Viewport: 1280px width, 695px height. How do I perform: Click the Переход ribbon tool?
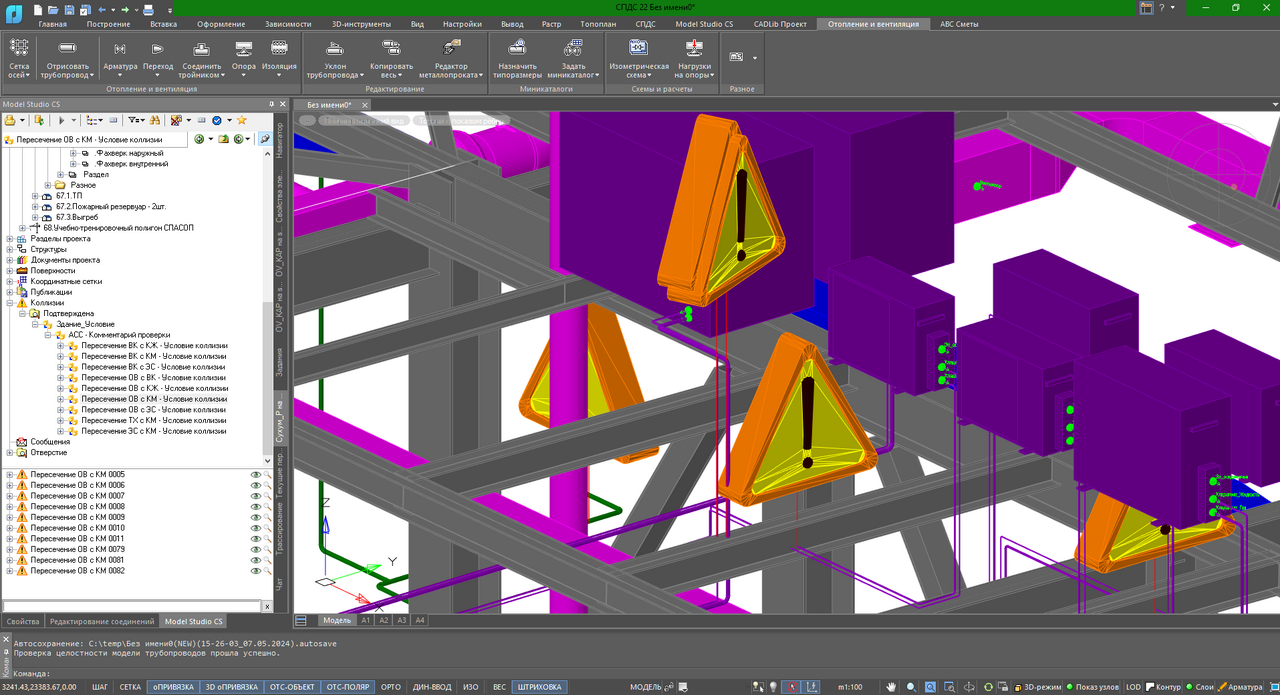[158, 58]
